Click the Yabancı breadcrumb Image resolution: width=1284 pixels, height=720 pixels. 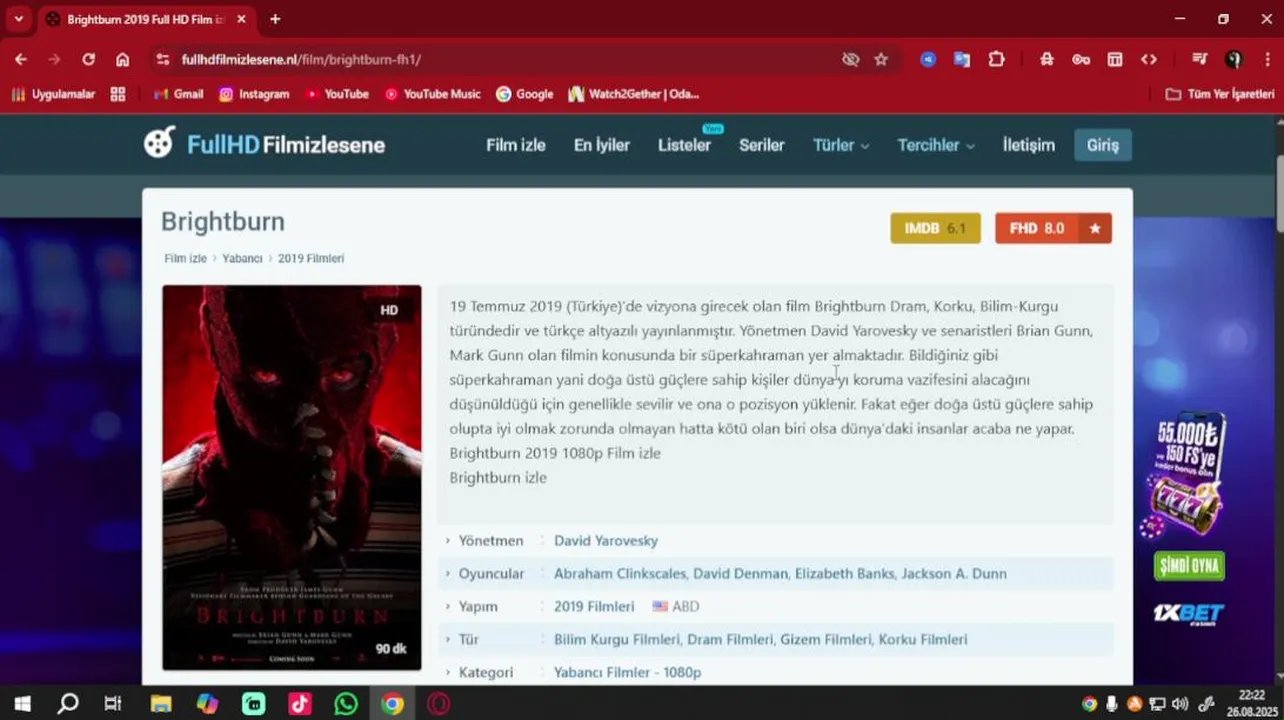[242, 258]
